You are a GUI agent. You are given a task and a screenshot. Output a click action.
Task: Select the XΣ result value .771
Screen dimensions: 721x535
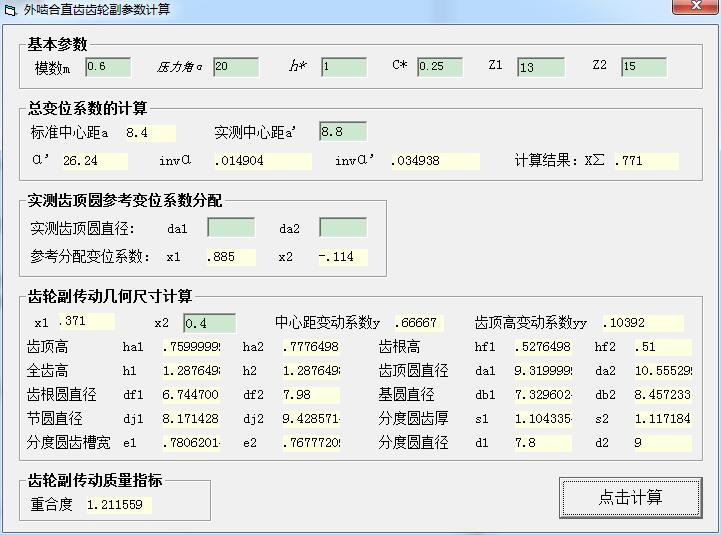point(646,161)
